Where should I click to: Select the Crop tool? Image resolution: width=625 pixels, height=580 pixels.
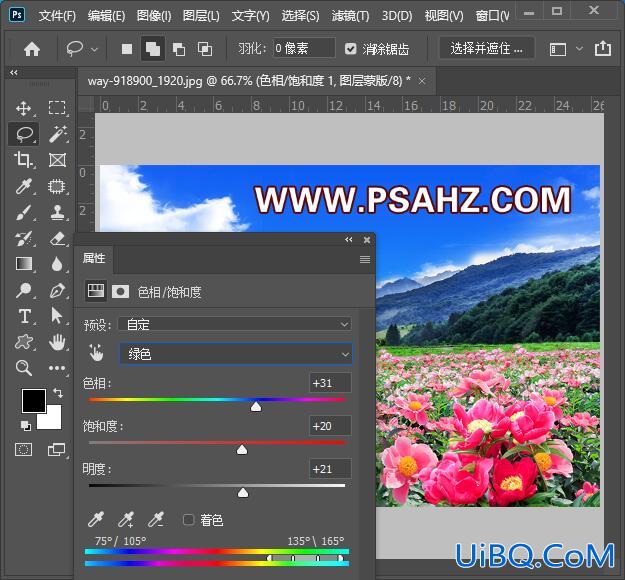(x=24, y=160)
